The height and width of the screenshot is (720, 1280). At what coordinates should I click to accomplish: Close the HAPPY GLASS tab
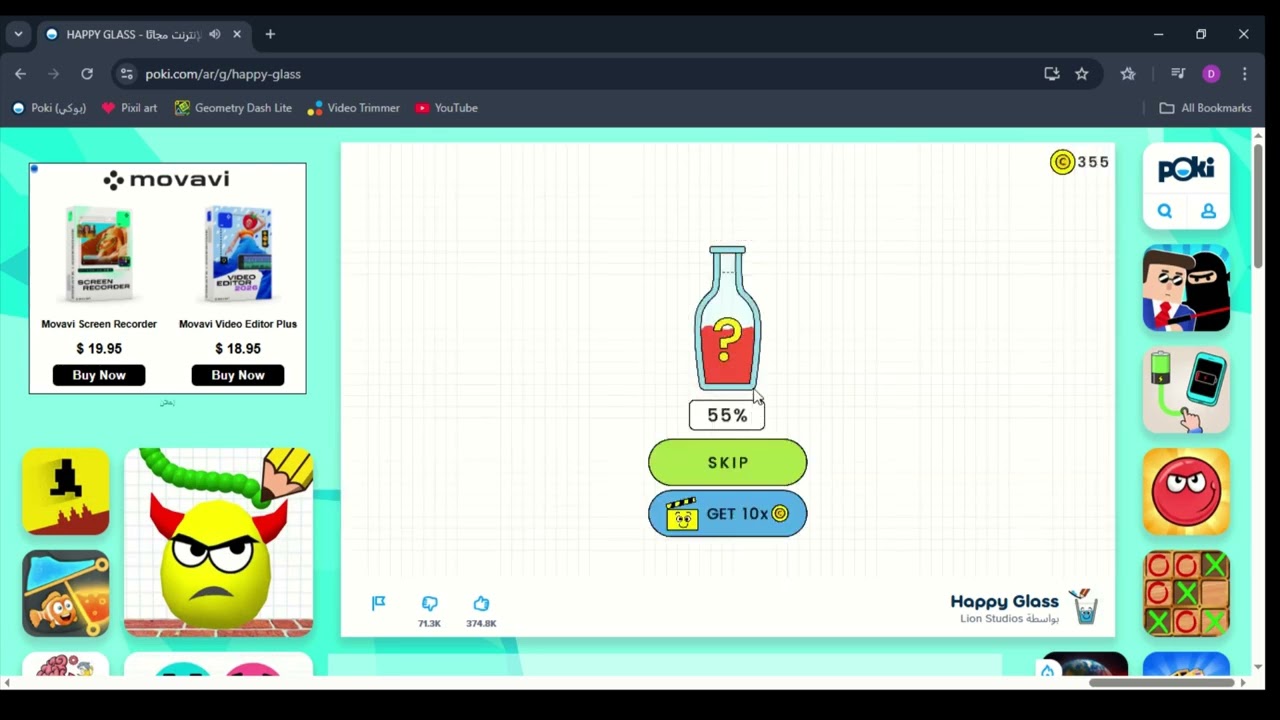237,34
